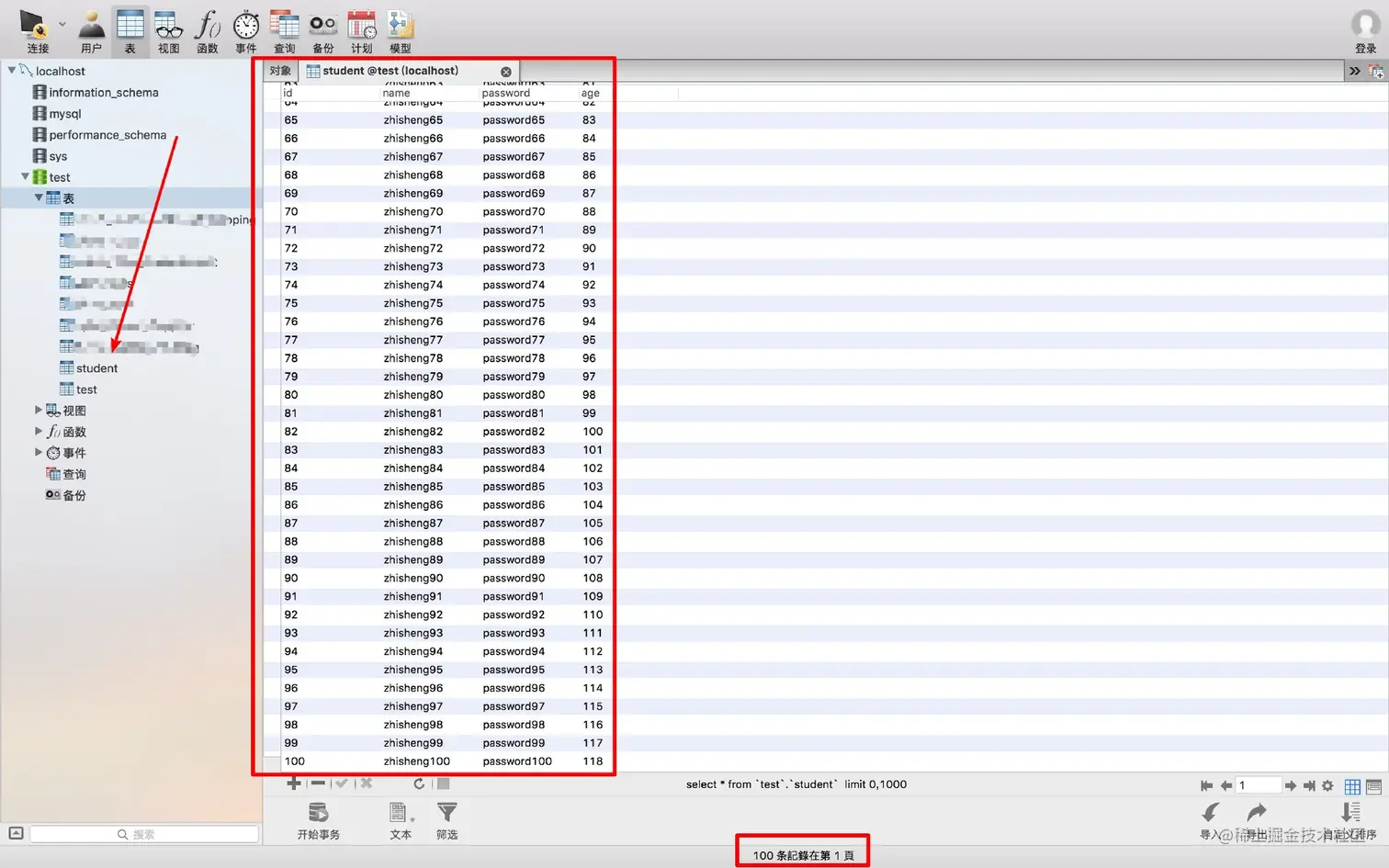Click the refresh icon below the grid
The width and height of the screenshot is (1389, 868).
[x=419, y=783]
